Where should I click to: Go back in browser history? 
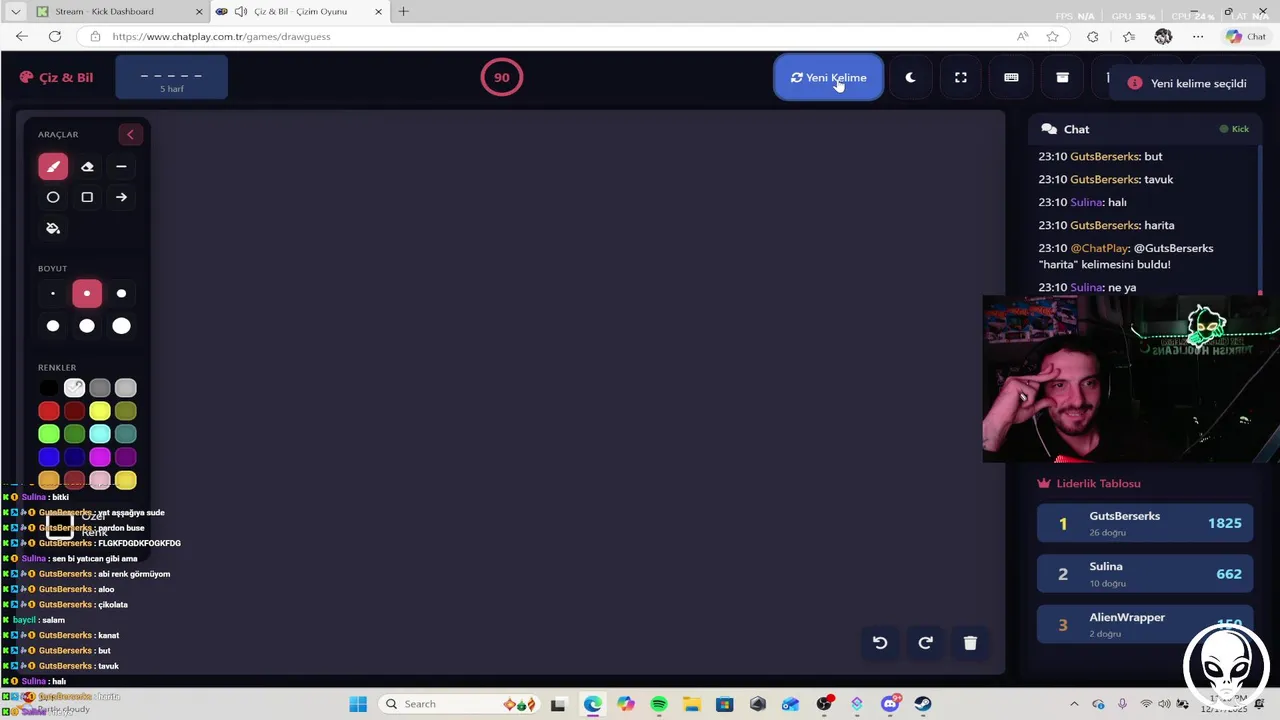point(22,36)
